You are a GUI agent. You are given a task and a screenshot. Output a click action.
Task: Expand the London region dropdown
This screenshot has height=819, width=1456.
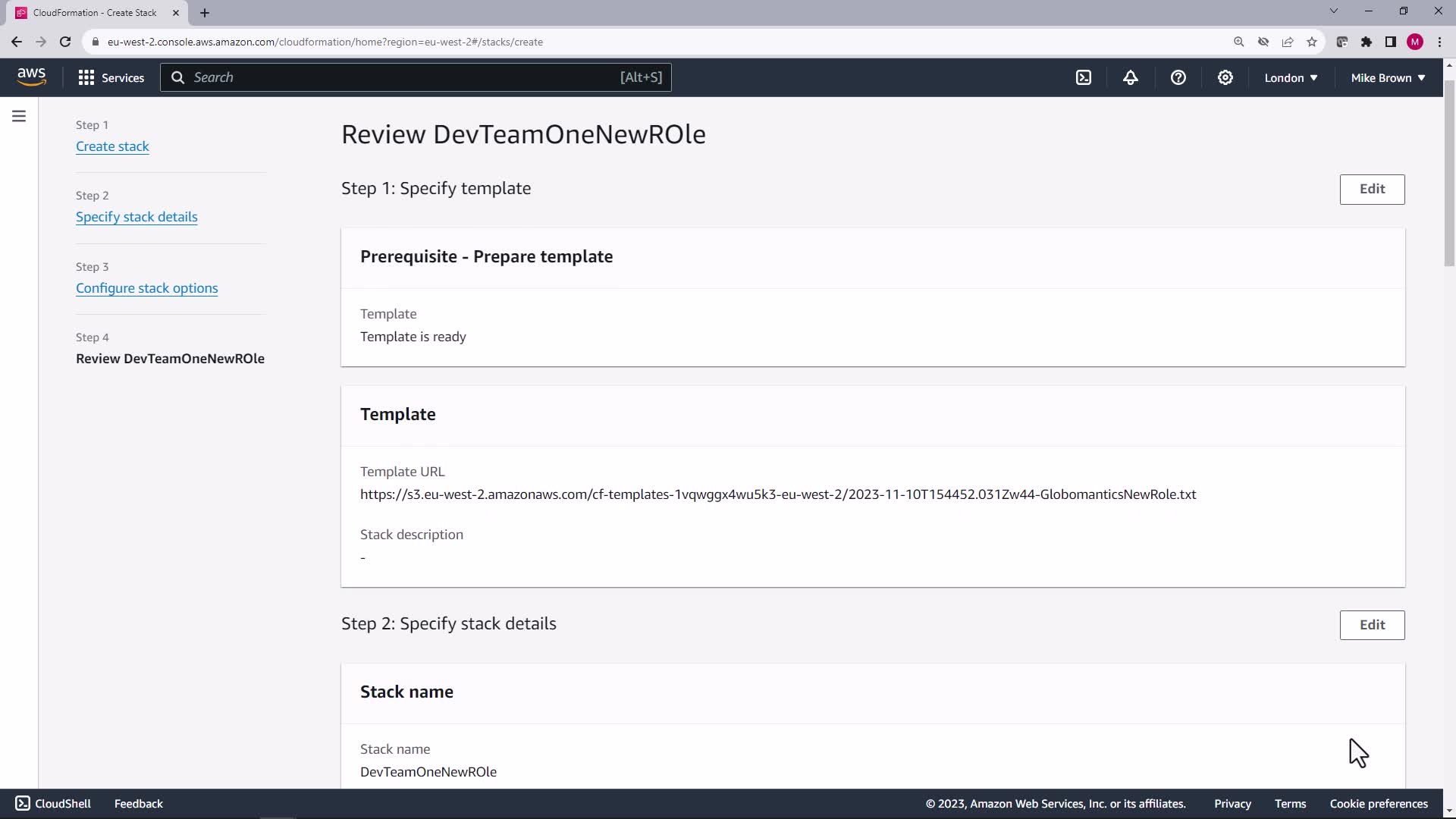click(x=1291, y=77)
